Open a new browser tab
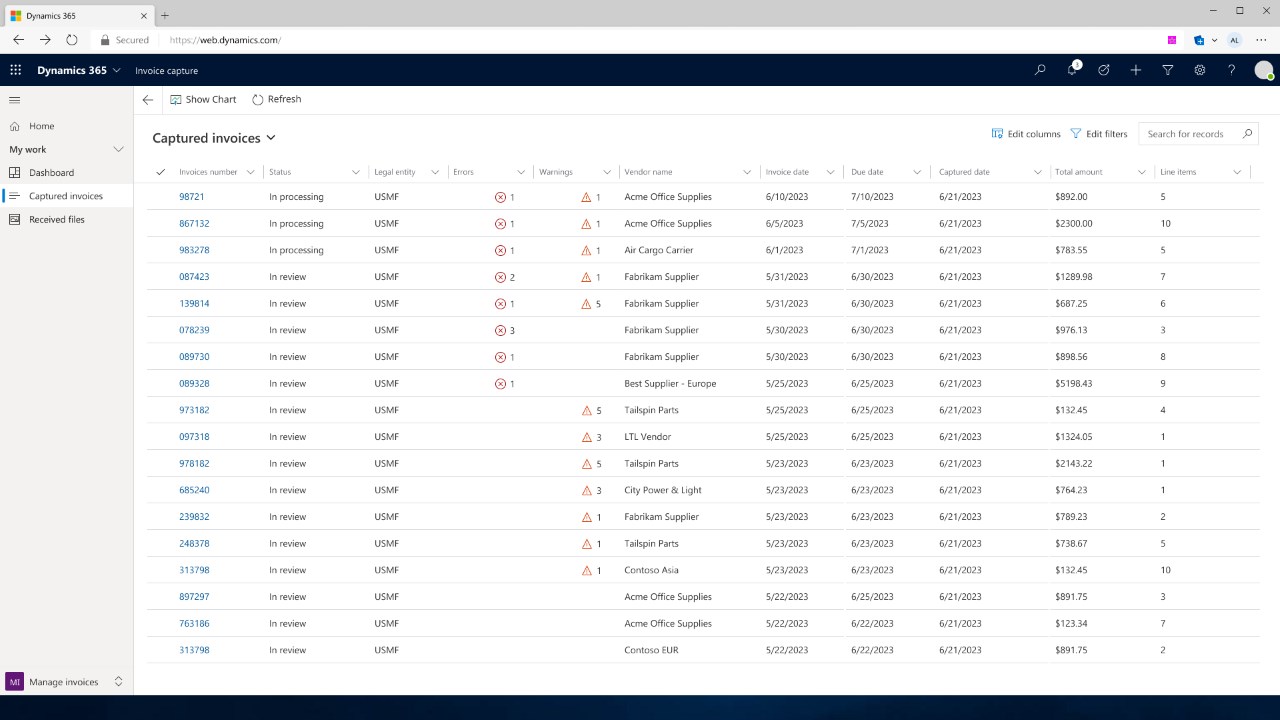This screenshot has width=1280, height=720. click(x=165, y=15)
